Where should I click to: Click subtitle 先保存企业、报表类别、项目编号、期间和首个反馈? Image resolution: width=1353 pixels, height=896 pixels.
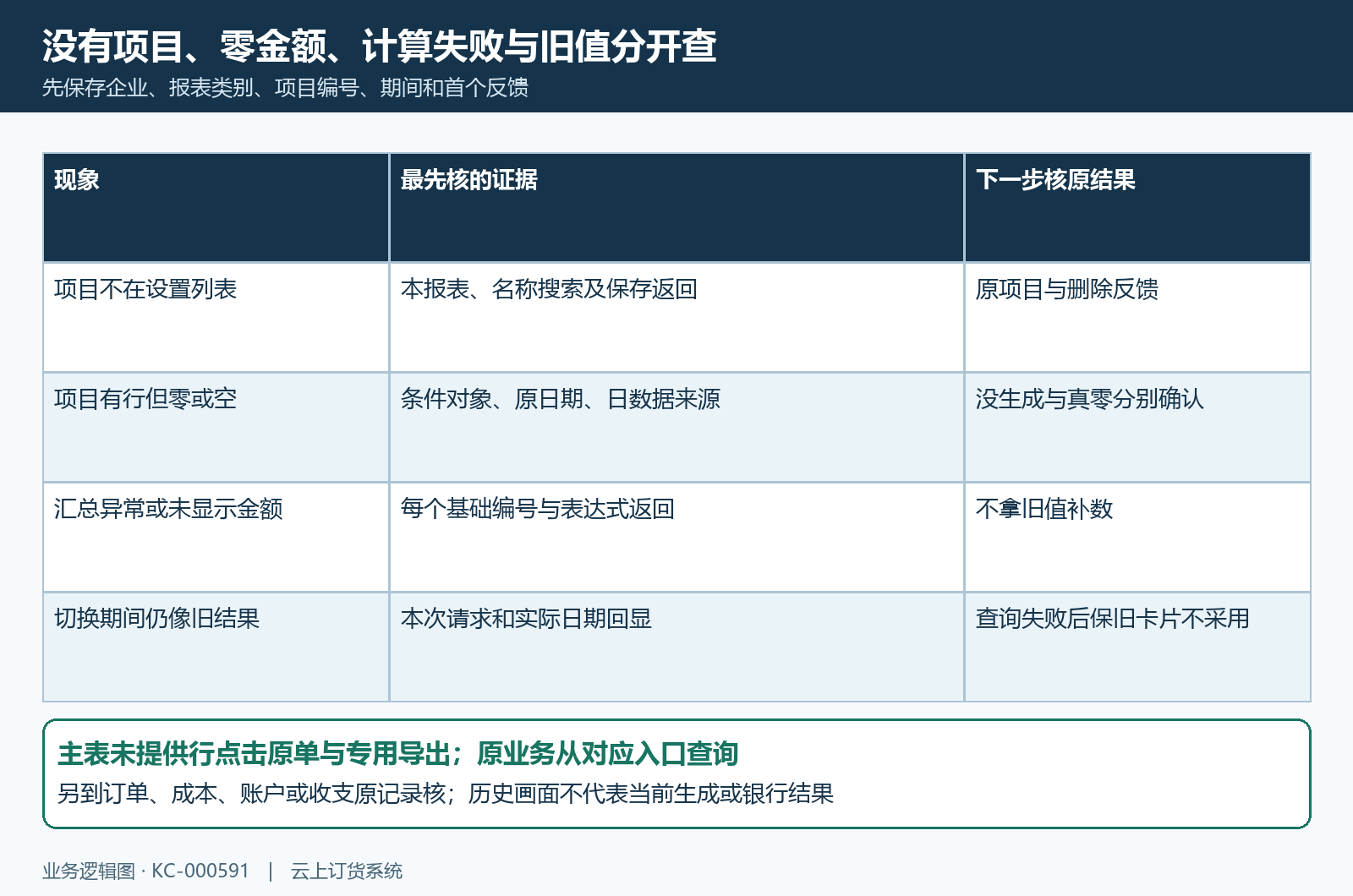[x=285, y=88]
